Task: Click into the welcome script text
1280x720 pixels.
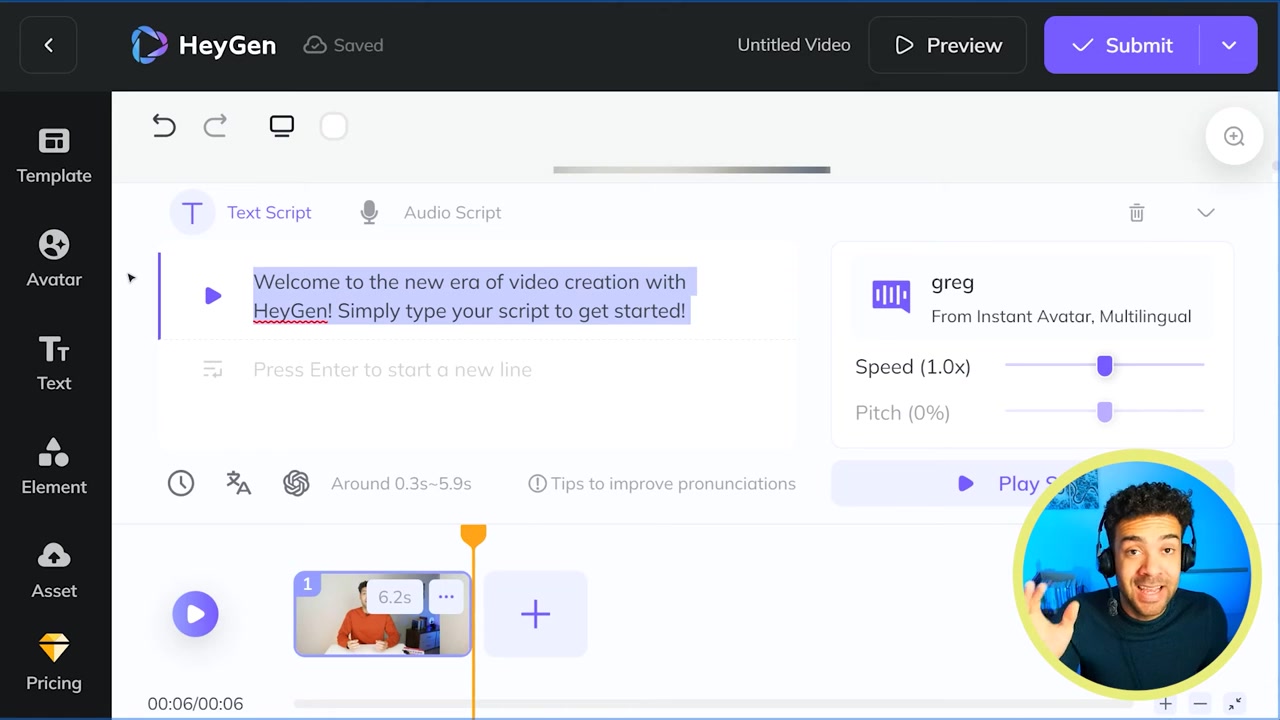Action: tap(470, 296)
